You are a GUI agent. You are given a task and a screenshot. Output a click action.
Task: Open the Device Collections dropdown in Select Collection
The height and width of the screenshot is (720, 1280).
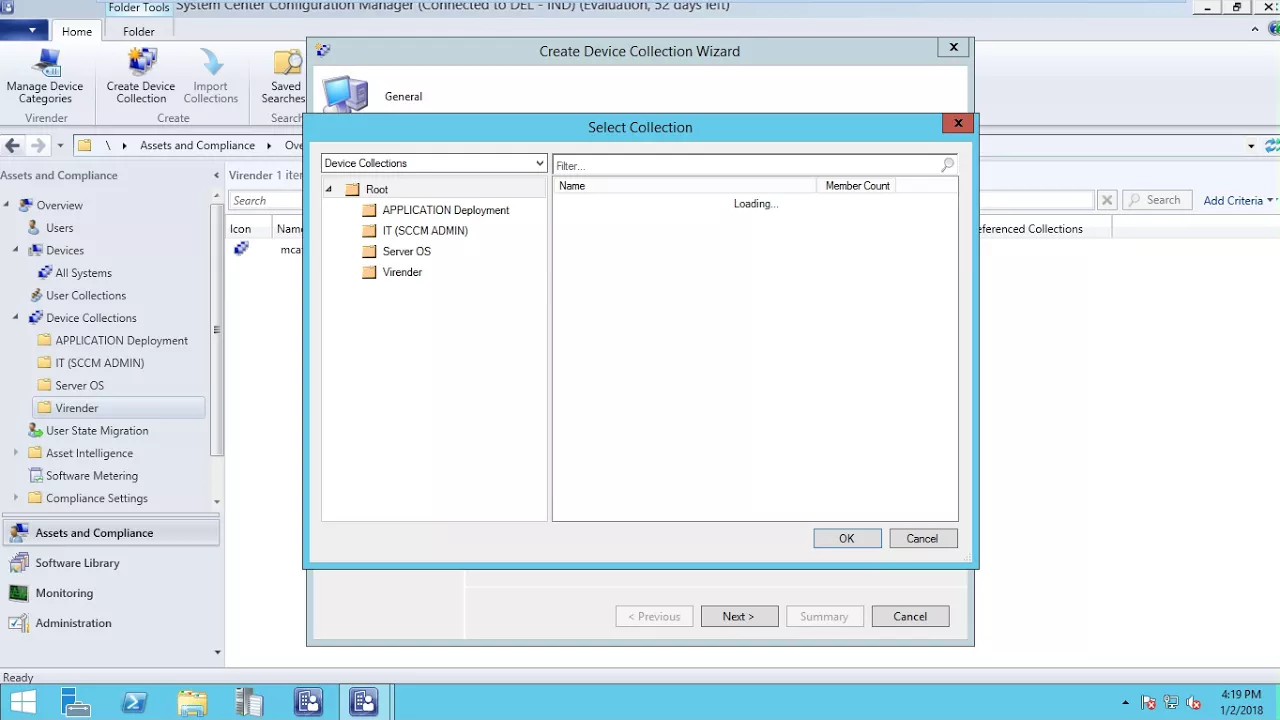[434, 163]
